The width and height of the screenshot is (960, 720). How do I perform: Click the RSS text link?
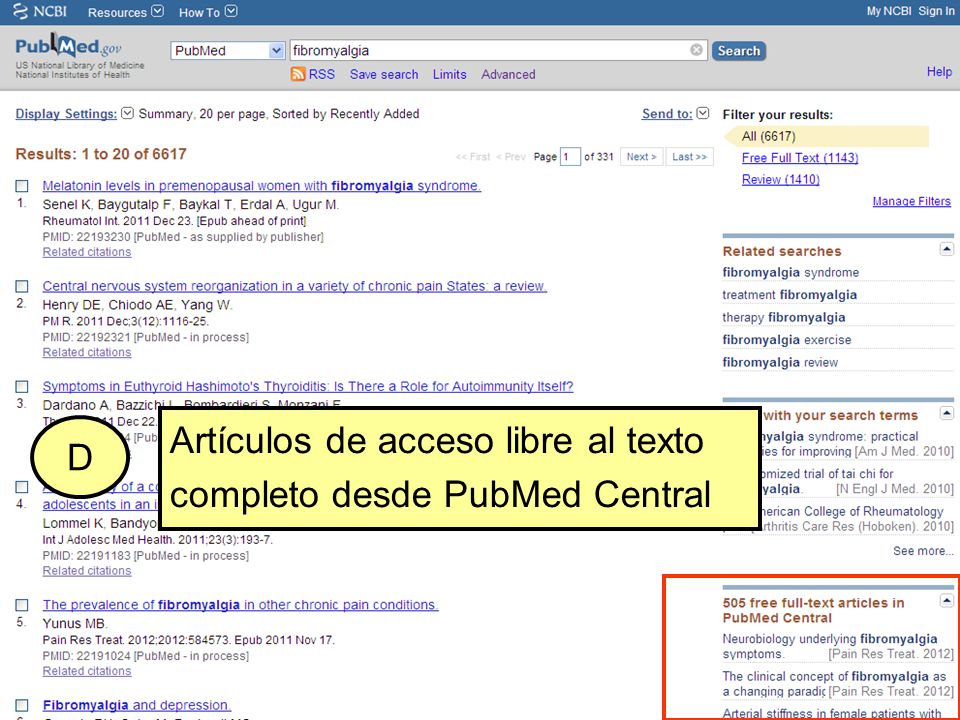[x=321, y=75]
